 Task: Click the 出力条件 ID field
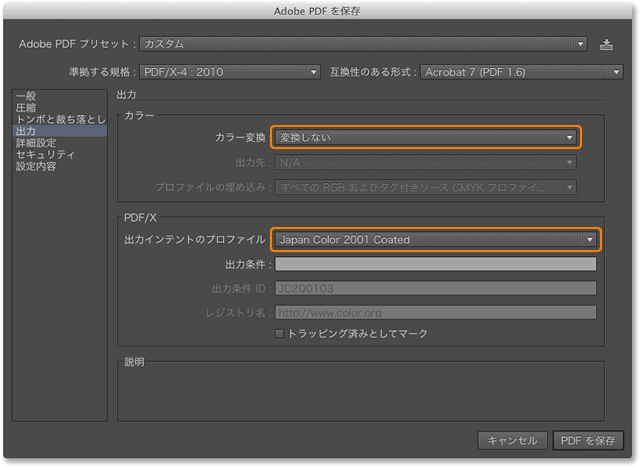[x=435, y=289]
